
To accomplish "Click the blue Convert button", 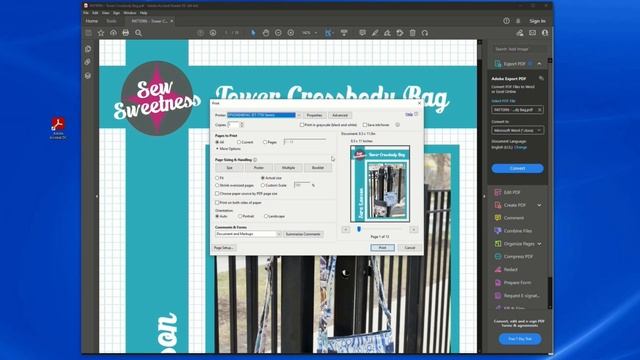I will [517, 168].
